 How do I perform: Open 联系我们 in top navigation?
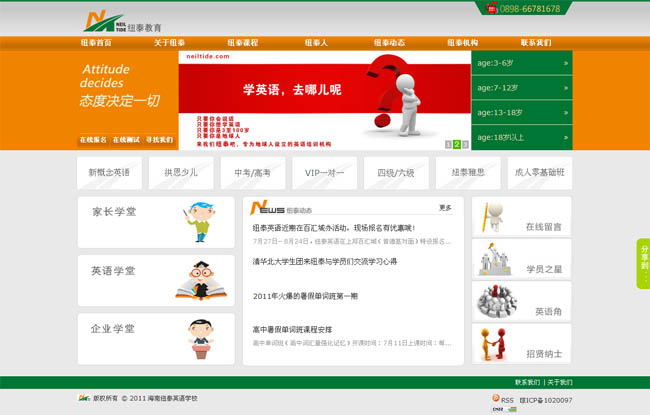click(535, 43)
